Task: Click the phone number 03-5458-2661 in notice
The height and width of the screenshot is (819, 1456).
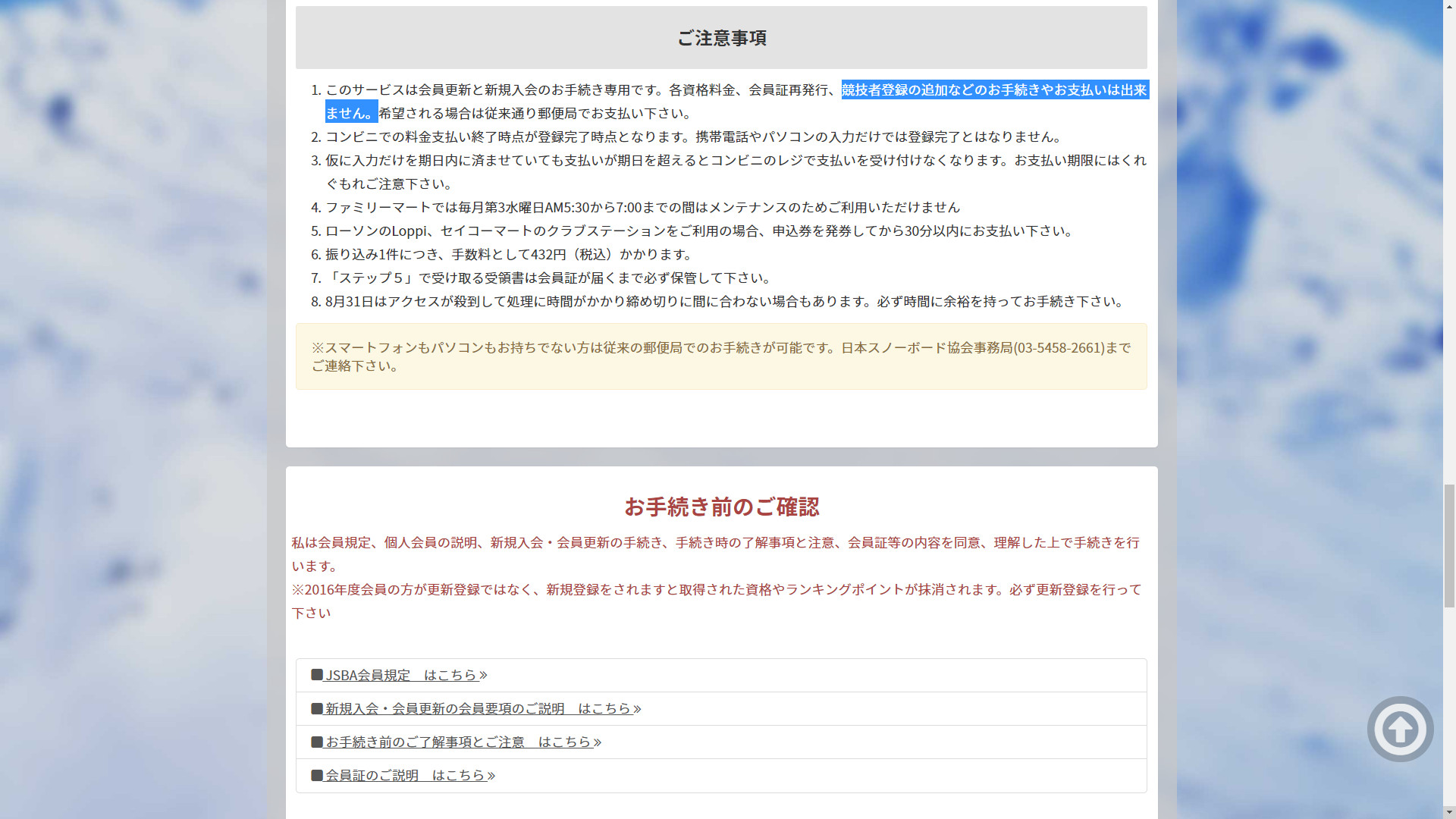Action: click(x=1060, y=348)
